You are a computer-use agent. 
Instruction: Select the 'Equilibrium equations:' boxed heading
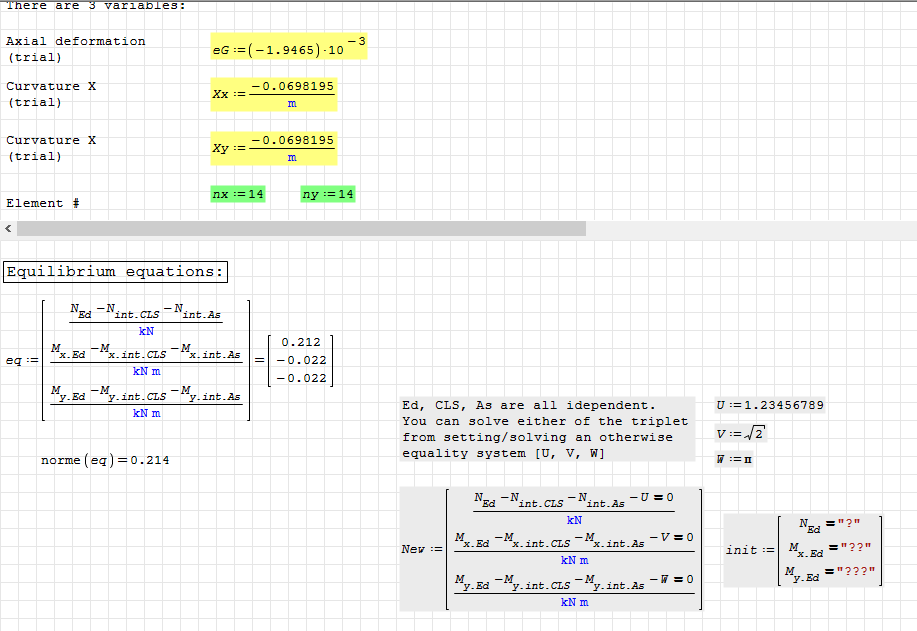pyautogui.click(x=116, y=272)
